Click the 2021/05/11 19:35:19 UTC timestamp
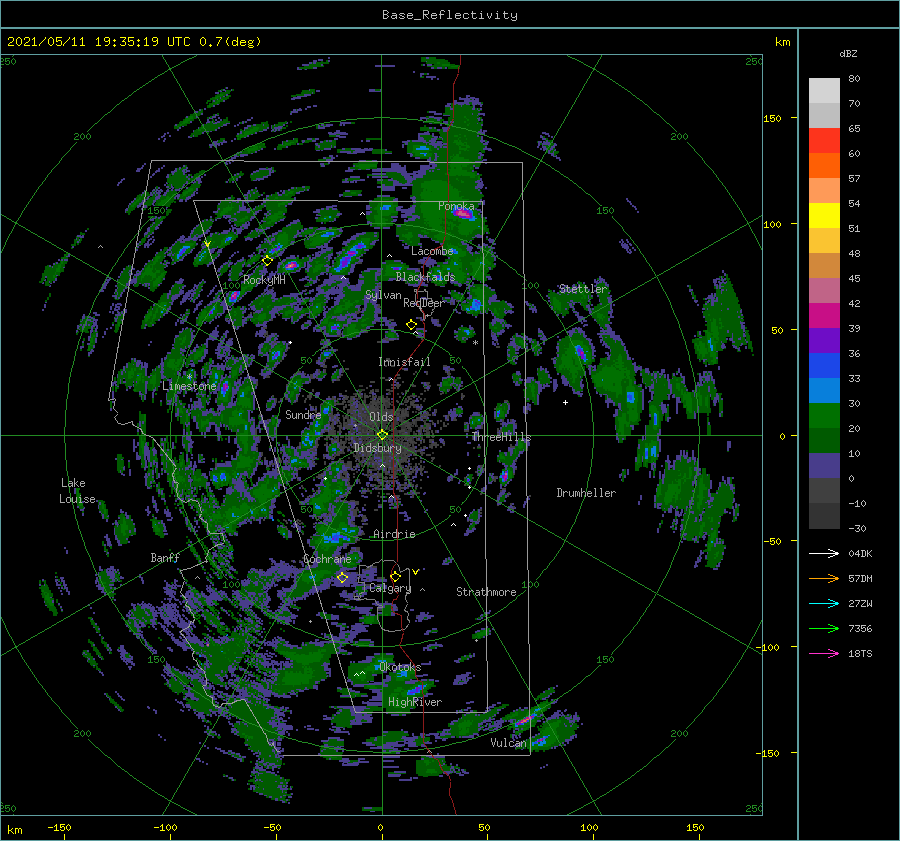This screenshot has width=900, height=841. click(x=99, y=41)
